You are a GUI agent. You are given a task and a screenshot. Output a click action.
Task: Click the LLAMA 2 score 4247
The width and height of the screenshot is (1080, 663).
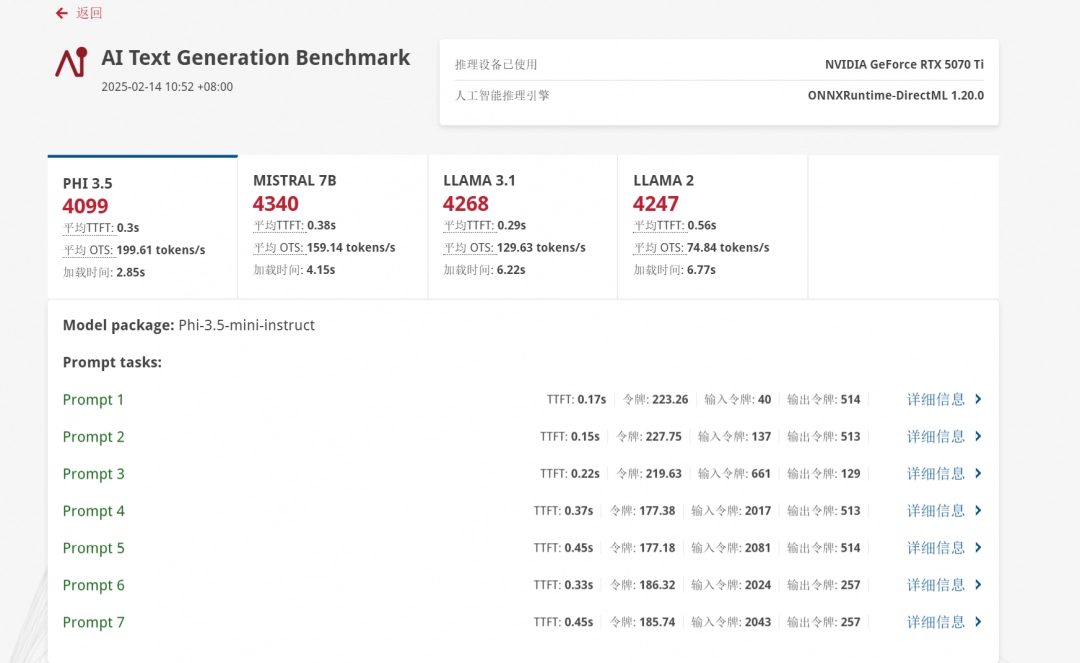(x=656, y=204)
